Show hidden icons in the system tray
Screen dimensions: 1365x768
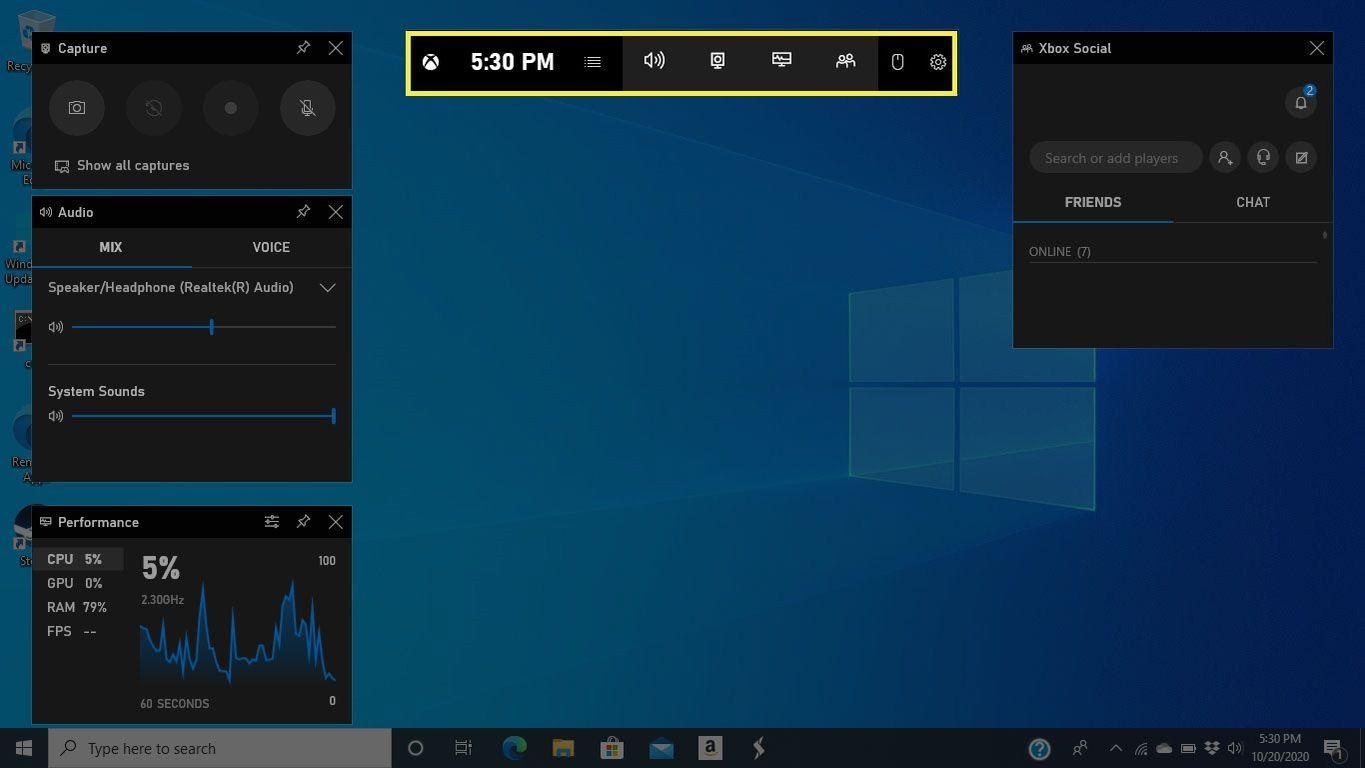pyautogui.click(x=1114, y=748)
